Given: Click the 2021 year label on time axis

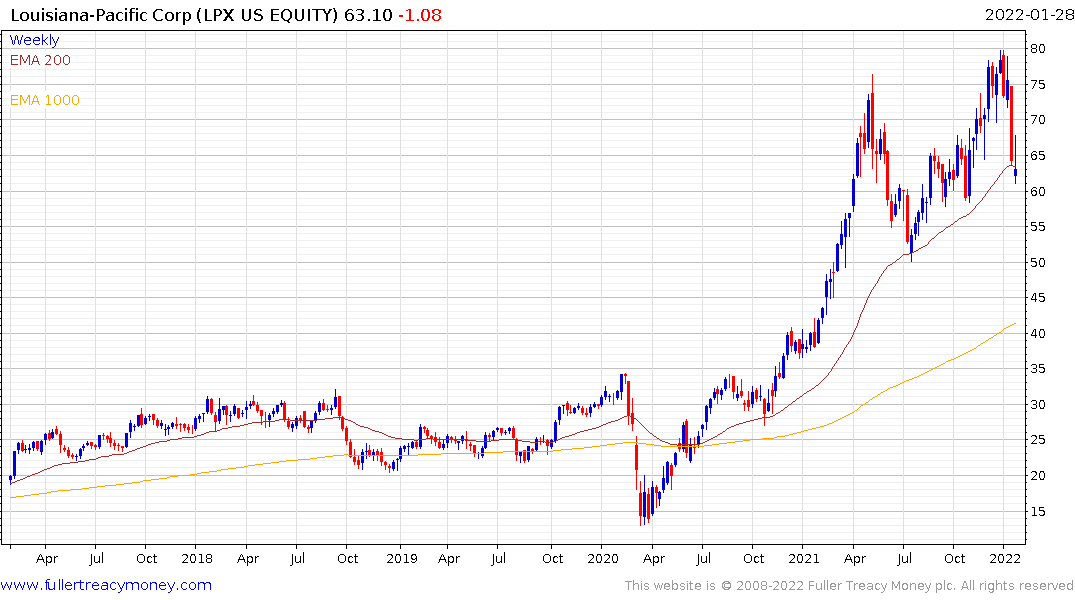Looking at the screenshot, I should [x=804, y=558].
